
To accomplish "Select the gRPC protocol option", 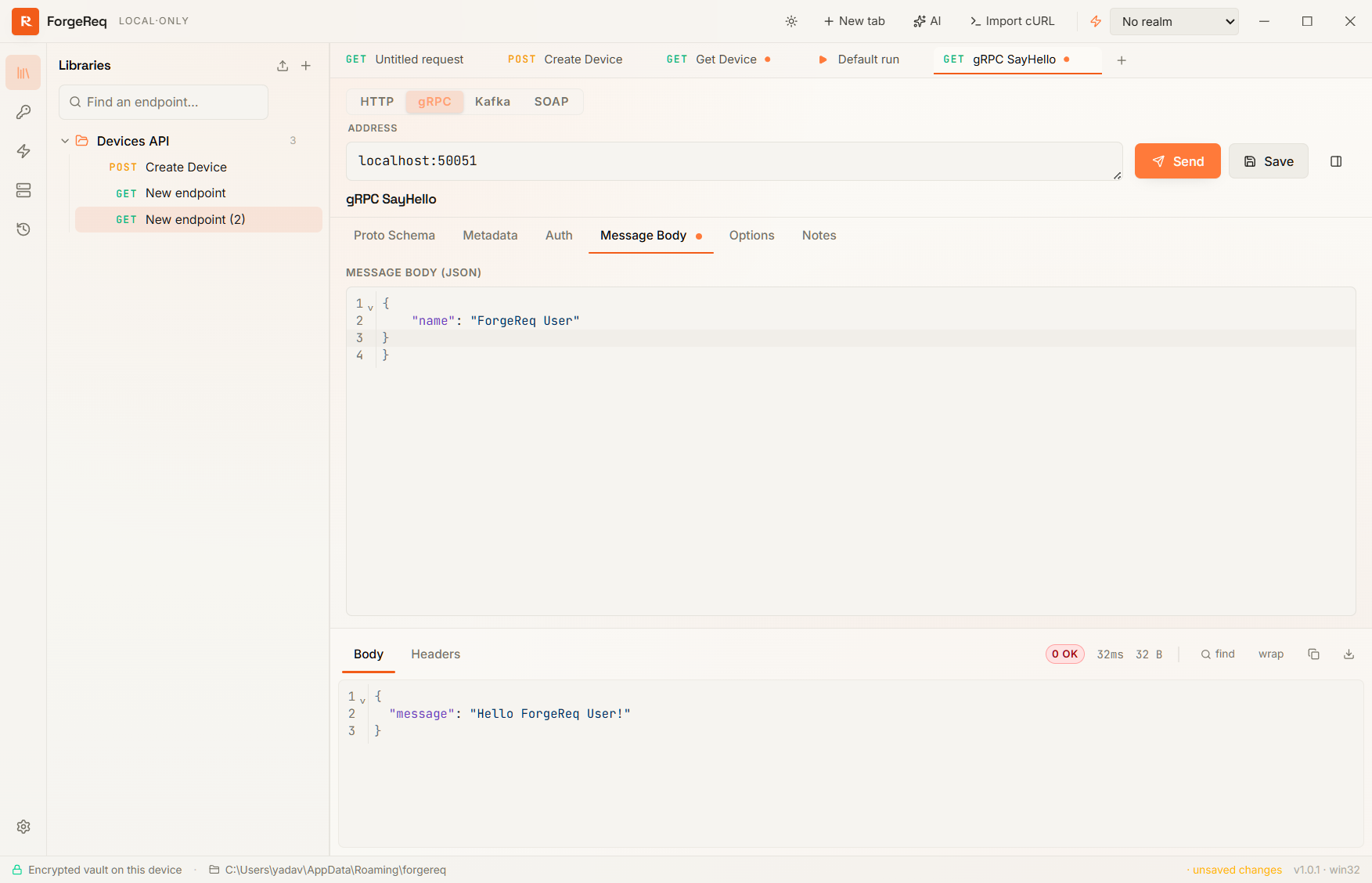I will (434, 102).
